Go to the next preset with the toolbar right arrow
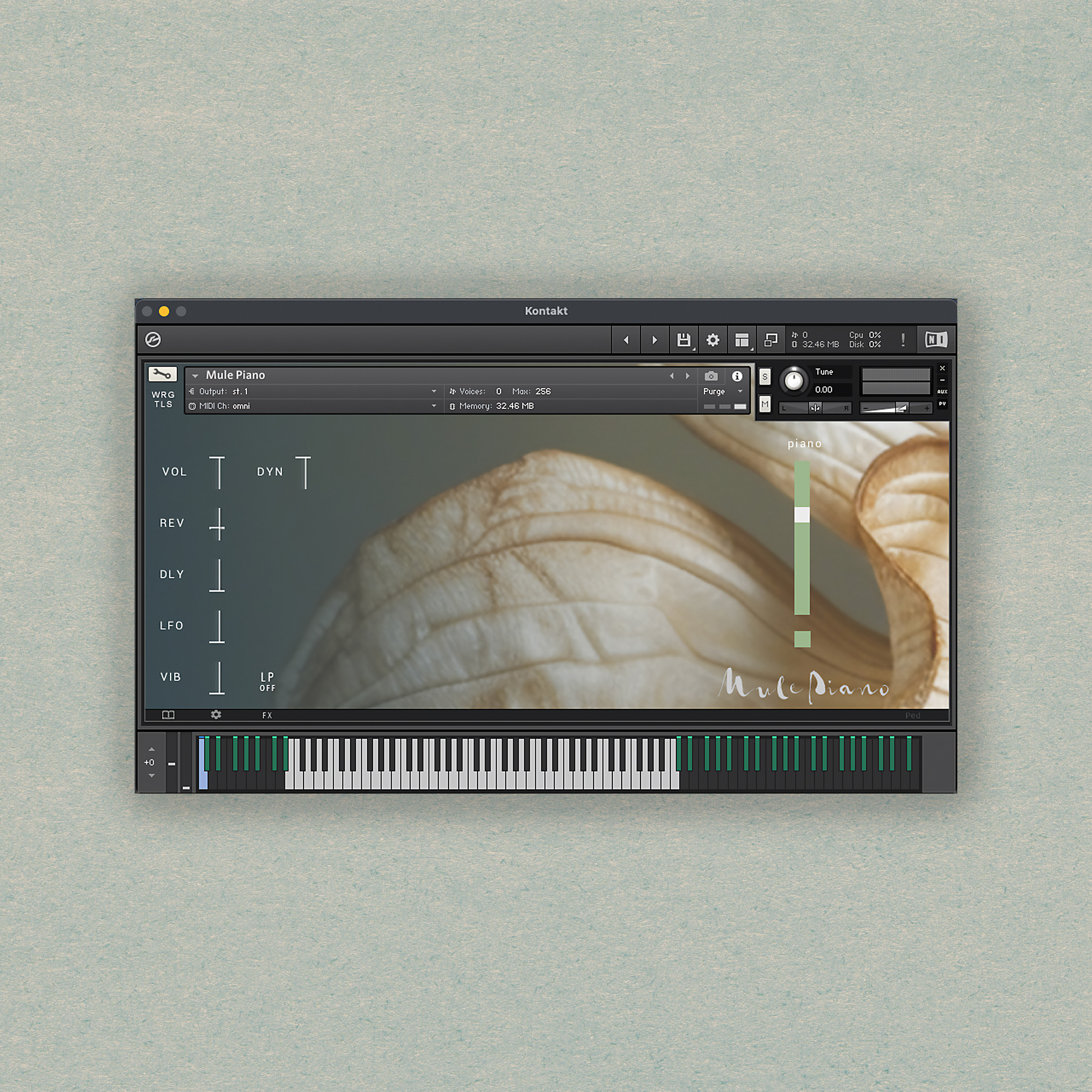The image size is (1092, 1092). pyautogui.click(x=655, y=339)
